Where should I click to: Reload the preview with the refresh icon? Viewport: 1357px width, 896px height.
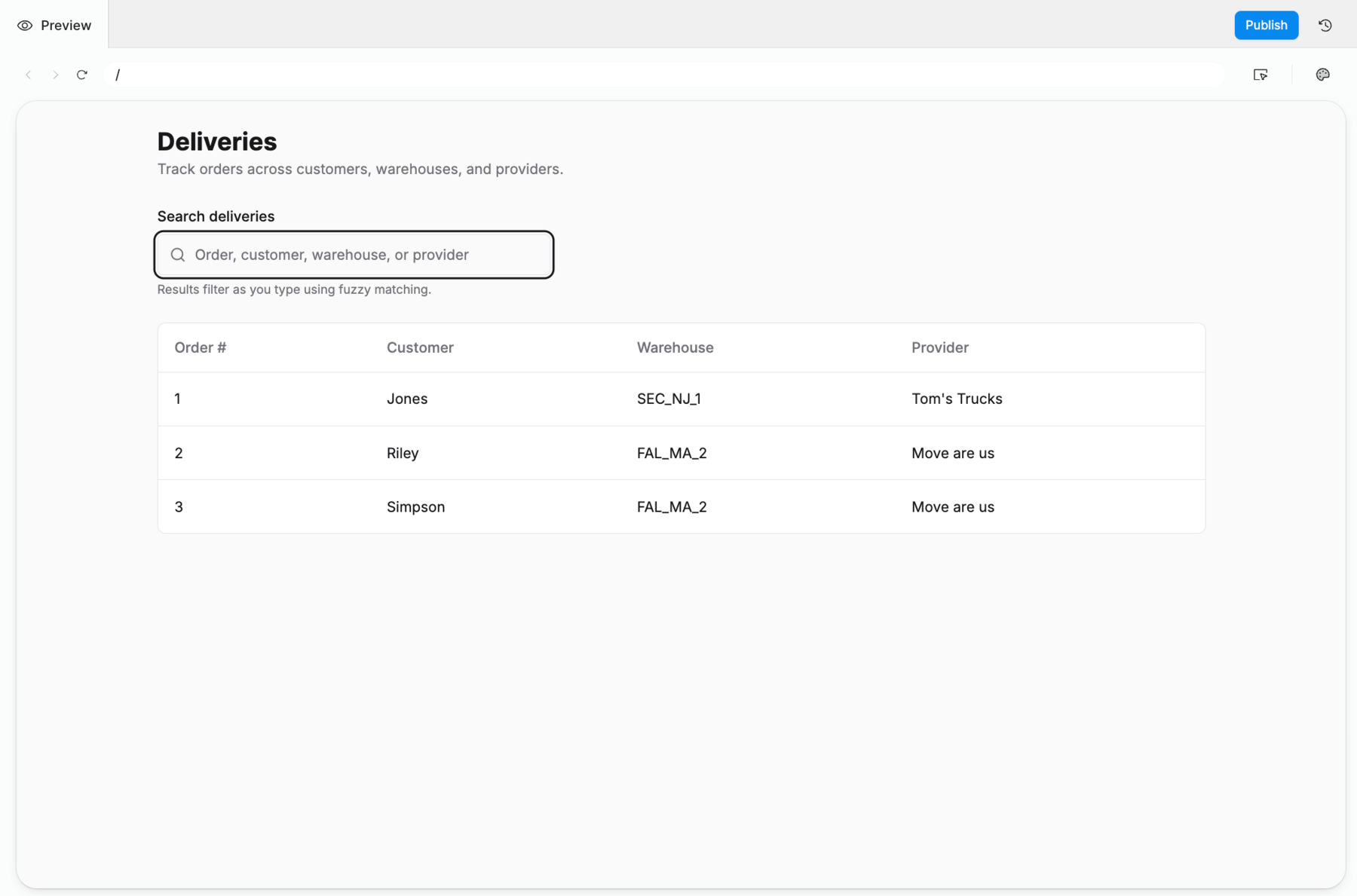coord(82,75)
